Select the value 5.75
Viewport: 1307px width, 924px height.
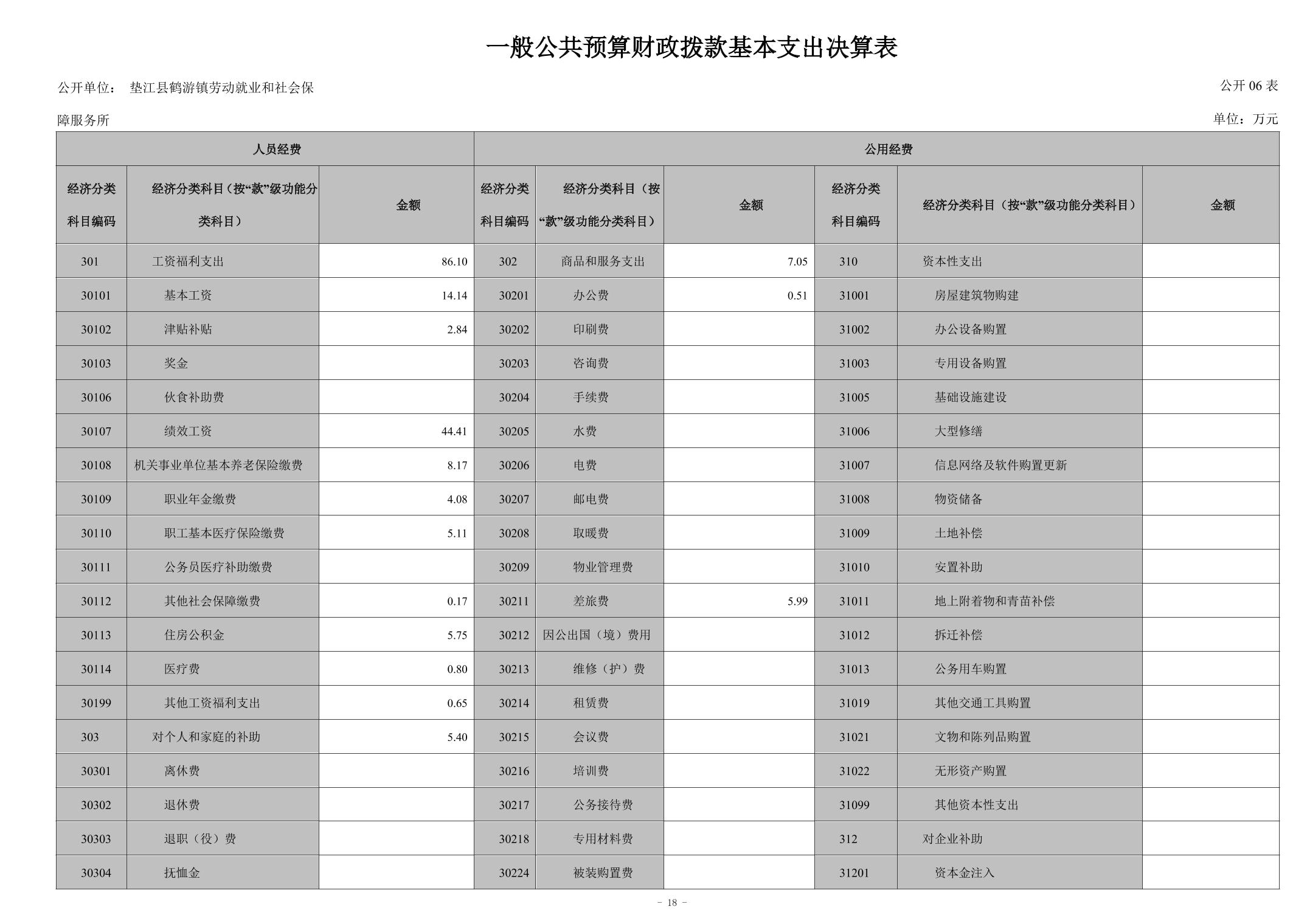tap(457, 635)
